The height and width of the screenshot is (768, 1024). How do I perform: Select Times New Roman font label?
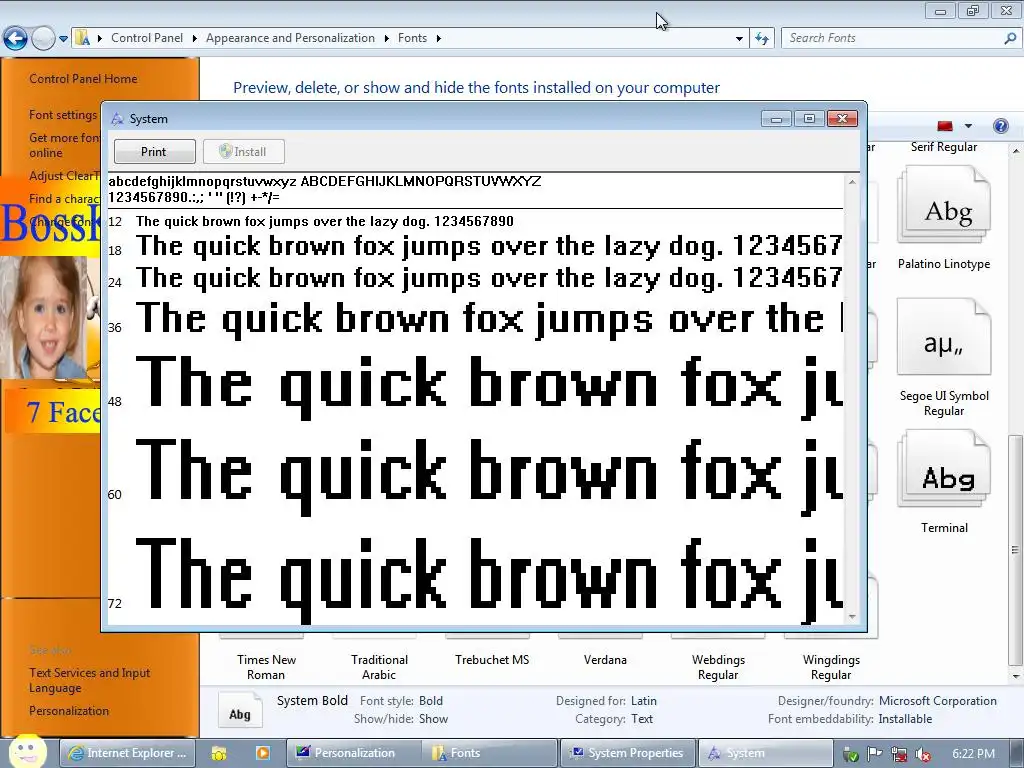[x=266, y=667]
